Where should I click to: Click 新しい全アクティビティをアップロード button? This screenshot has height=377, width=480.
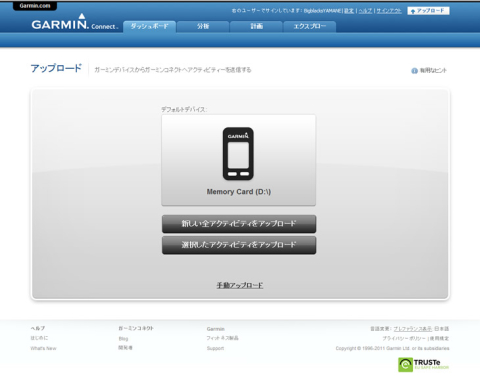tap(239, 224)
